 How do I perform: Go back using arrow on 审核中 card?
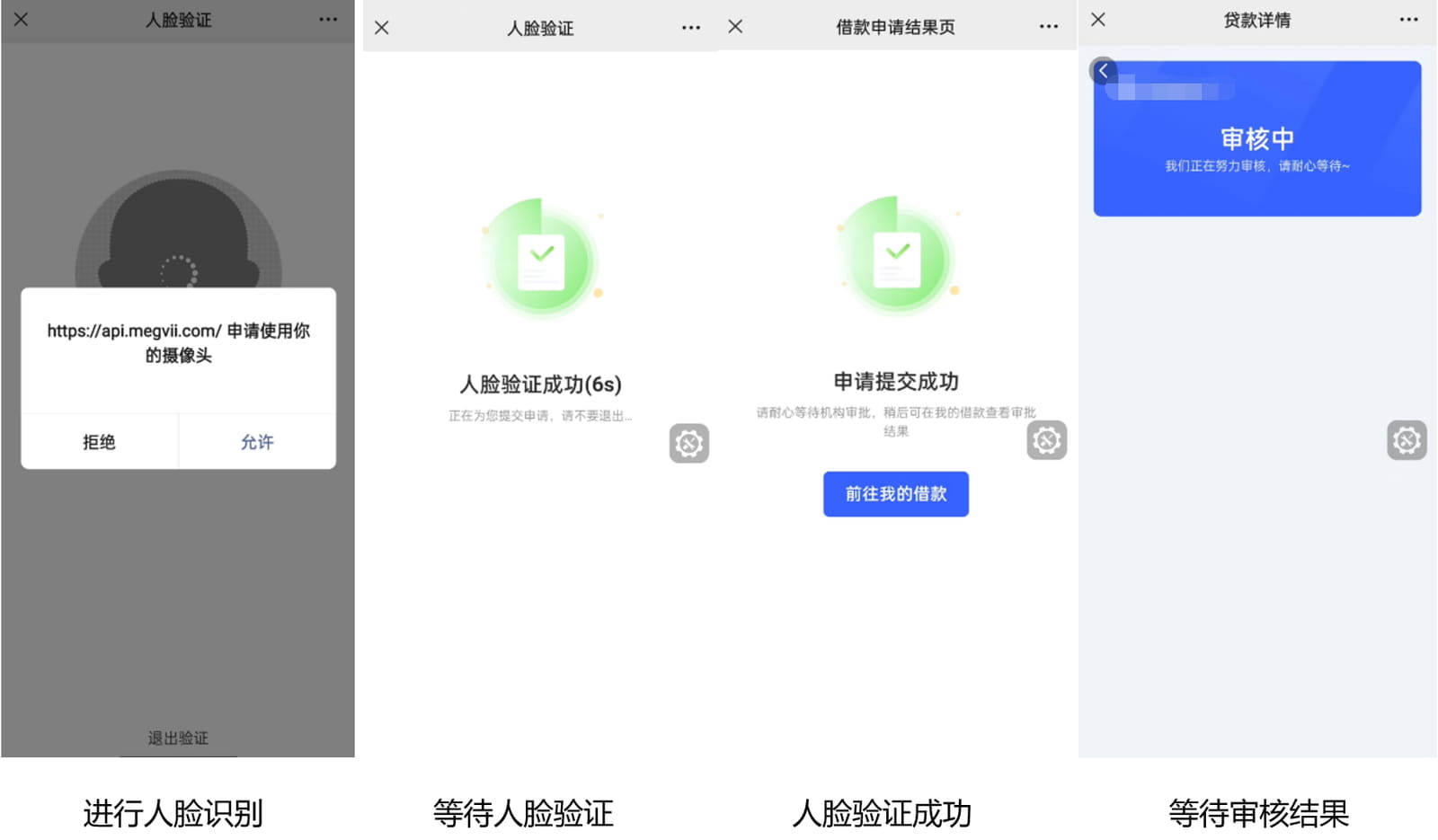(1104, 71)
